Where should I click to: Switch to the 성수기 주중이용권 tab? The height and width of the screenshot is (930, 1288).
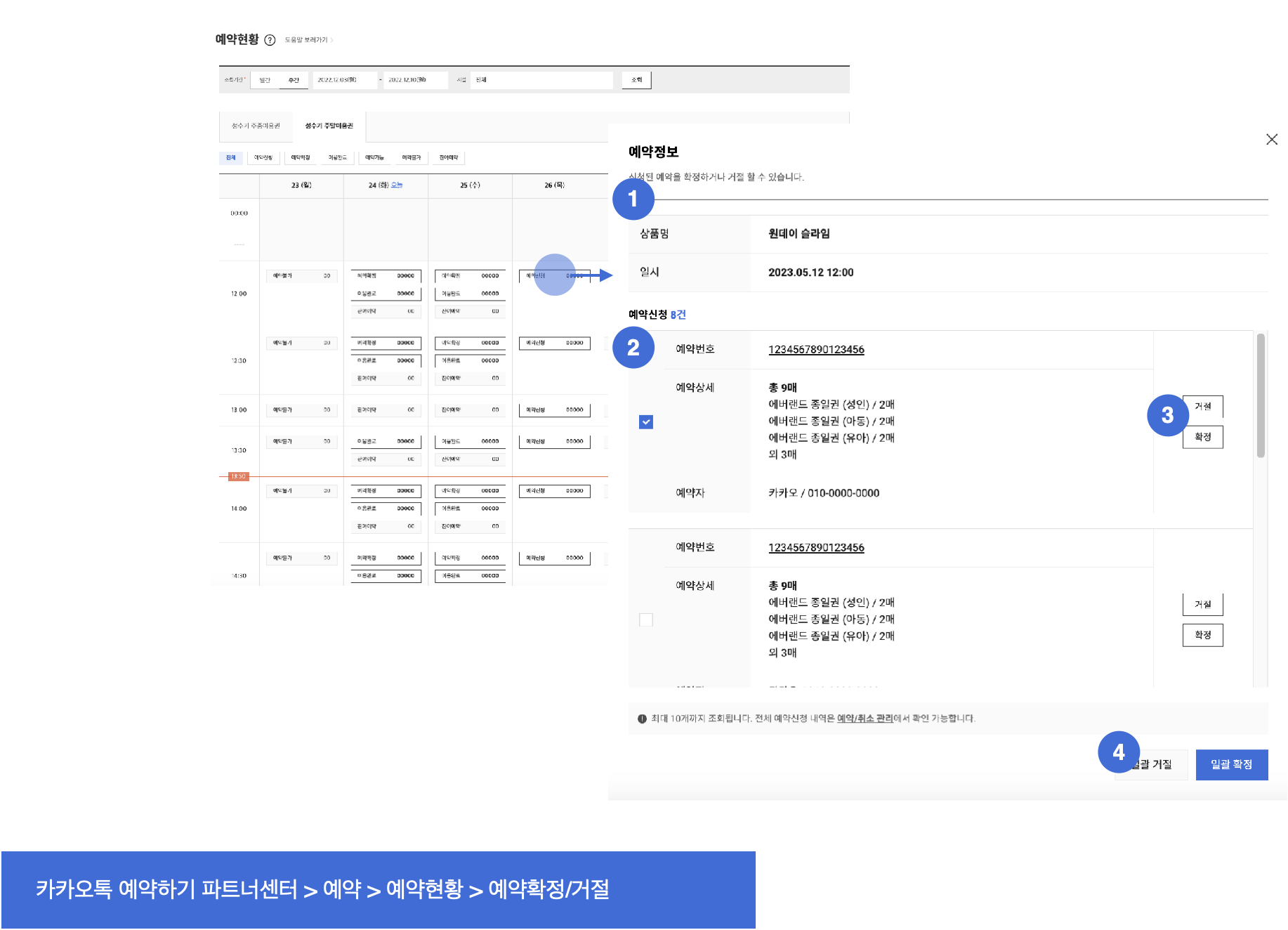tap(256, 126)
